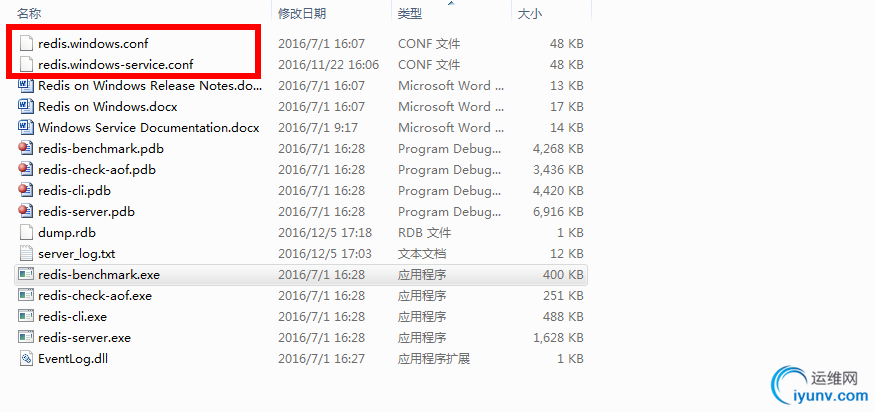
Task: Click the server_log.txt text file icon
Action: [x=26, y=254]
